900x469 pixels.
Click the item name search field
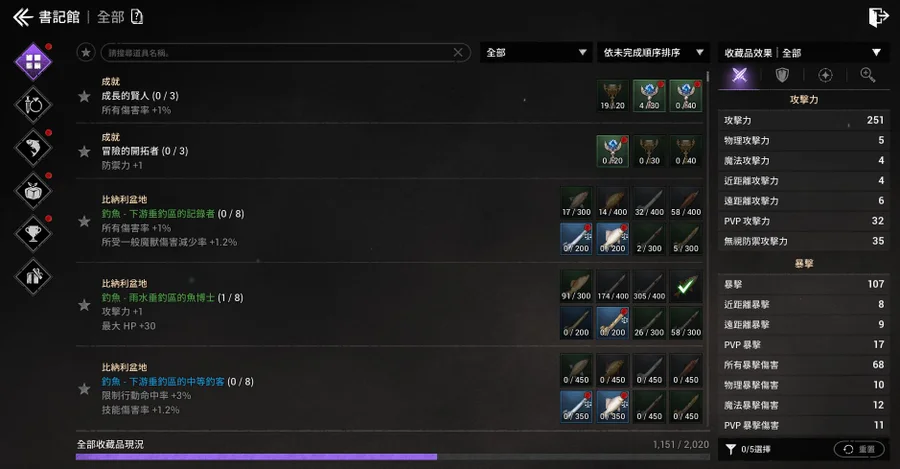(x=285, y=53)
